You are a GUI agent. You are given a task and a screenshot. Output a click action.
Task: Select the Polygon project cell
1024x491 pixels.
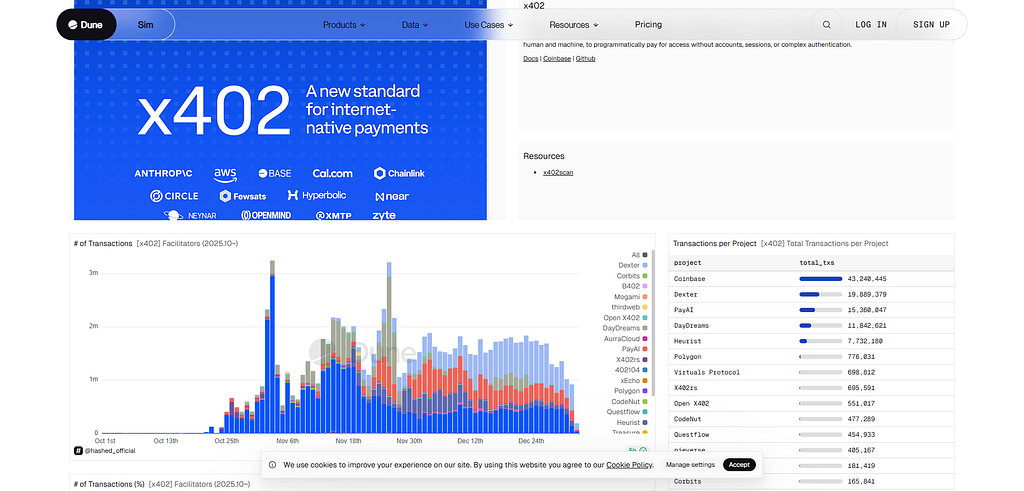pyautogui.click(x=688, y=357)
